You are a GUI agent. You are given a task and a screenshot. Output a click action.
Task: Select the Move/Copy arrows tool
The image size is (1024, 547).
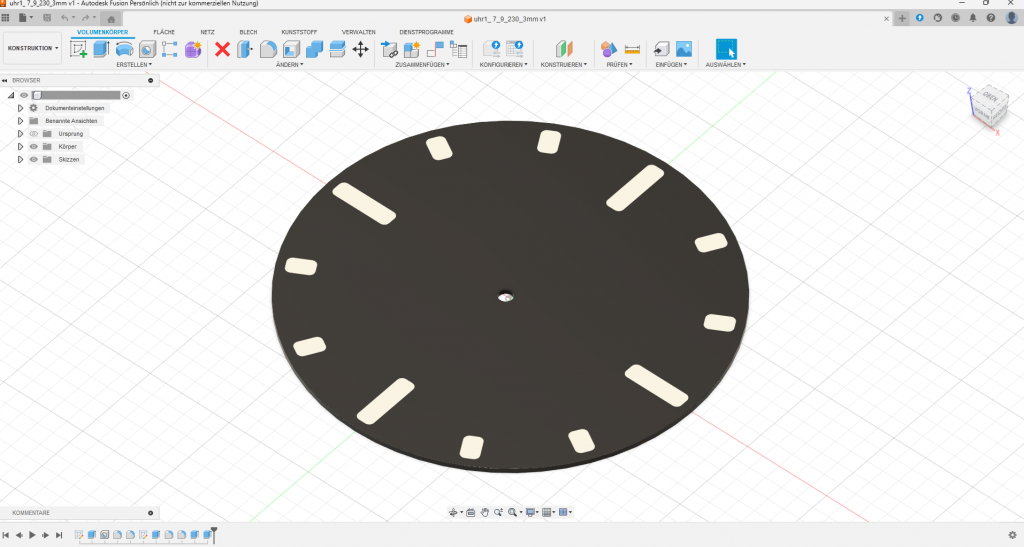pos(360,49)
